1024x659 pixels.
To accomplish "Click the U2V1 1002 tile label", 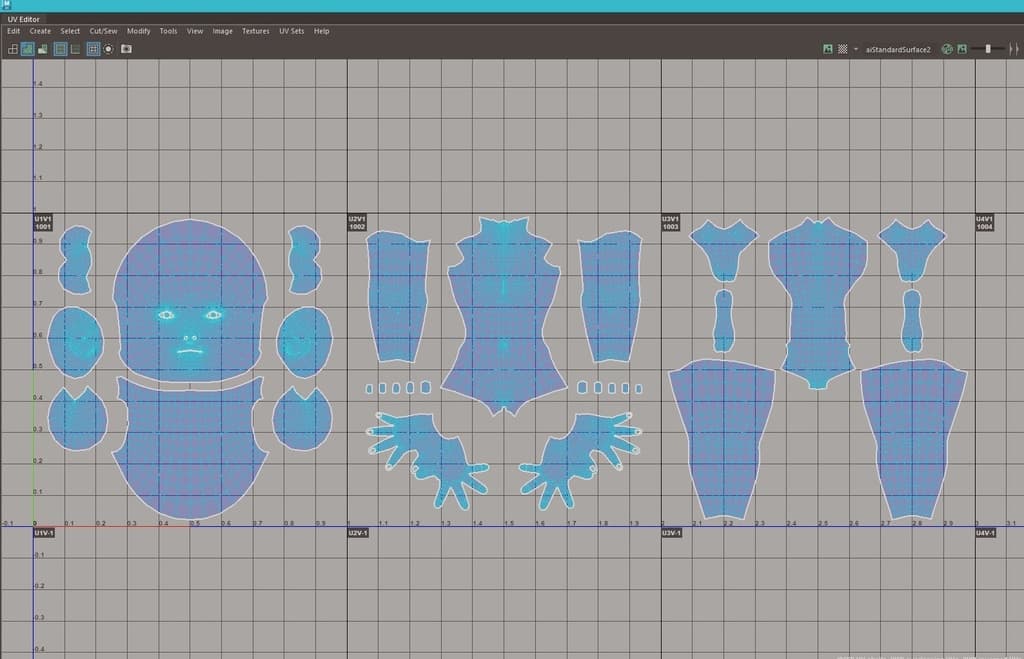I will pos(357,223).
